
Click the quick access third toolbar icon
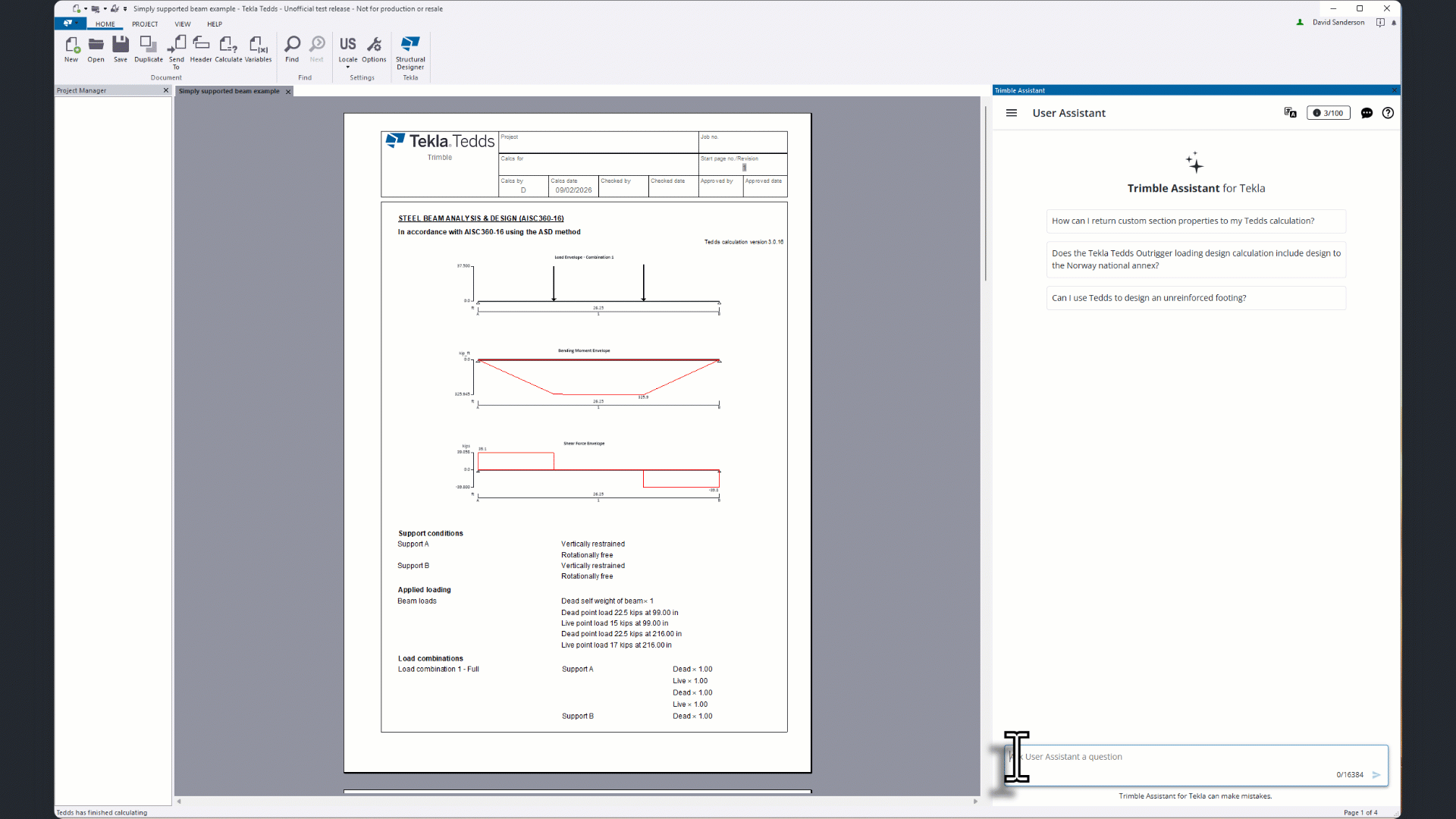(x=115, y=9)
